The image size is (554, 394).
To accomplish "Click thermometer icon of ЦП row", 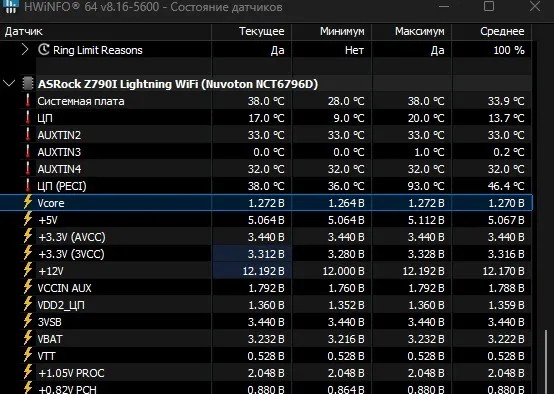I will pos(28,118).
